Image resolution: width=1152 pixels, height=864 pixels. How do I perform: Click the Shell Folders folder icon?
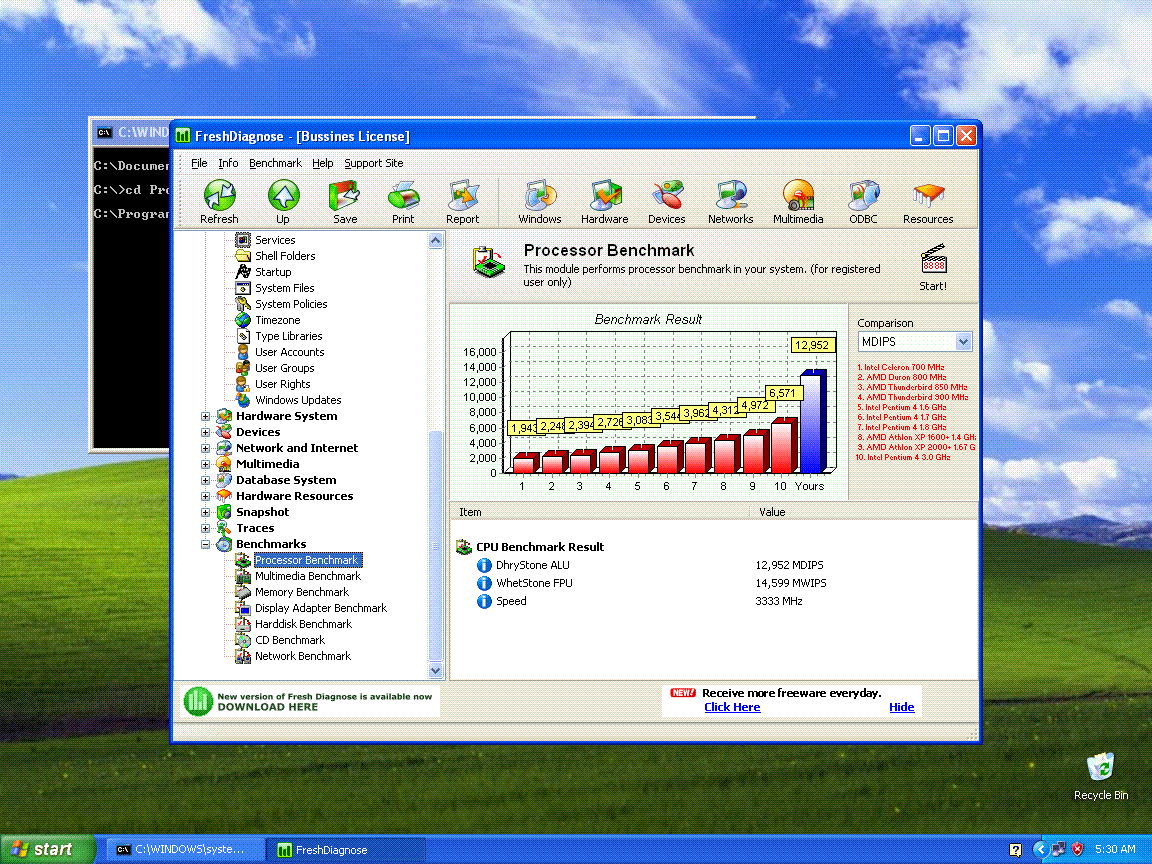243,256
